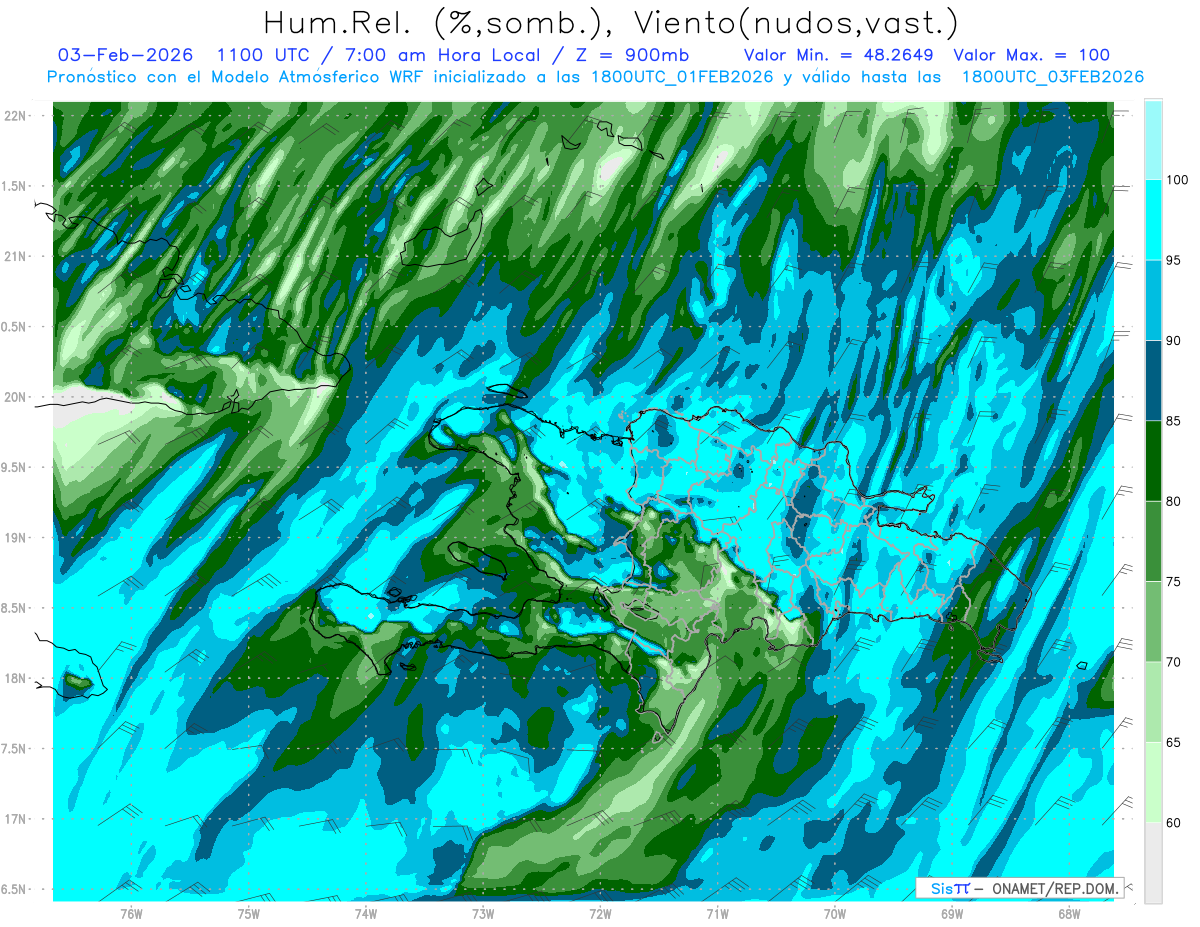1200x927 pixels.
Task: Click the 90–95 blue colorbar segment
Action: (x=1153, y=300)
